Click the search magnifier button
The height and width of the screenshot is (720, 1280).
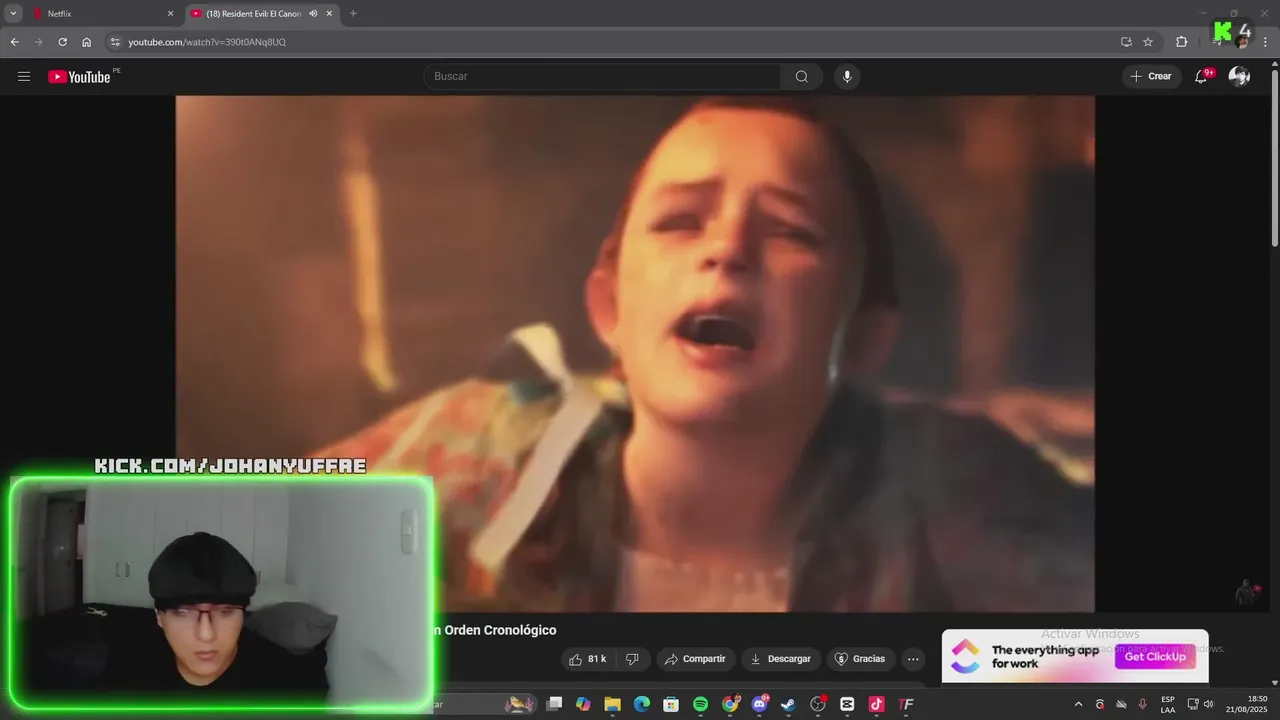[x=802, y=77]
